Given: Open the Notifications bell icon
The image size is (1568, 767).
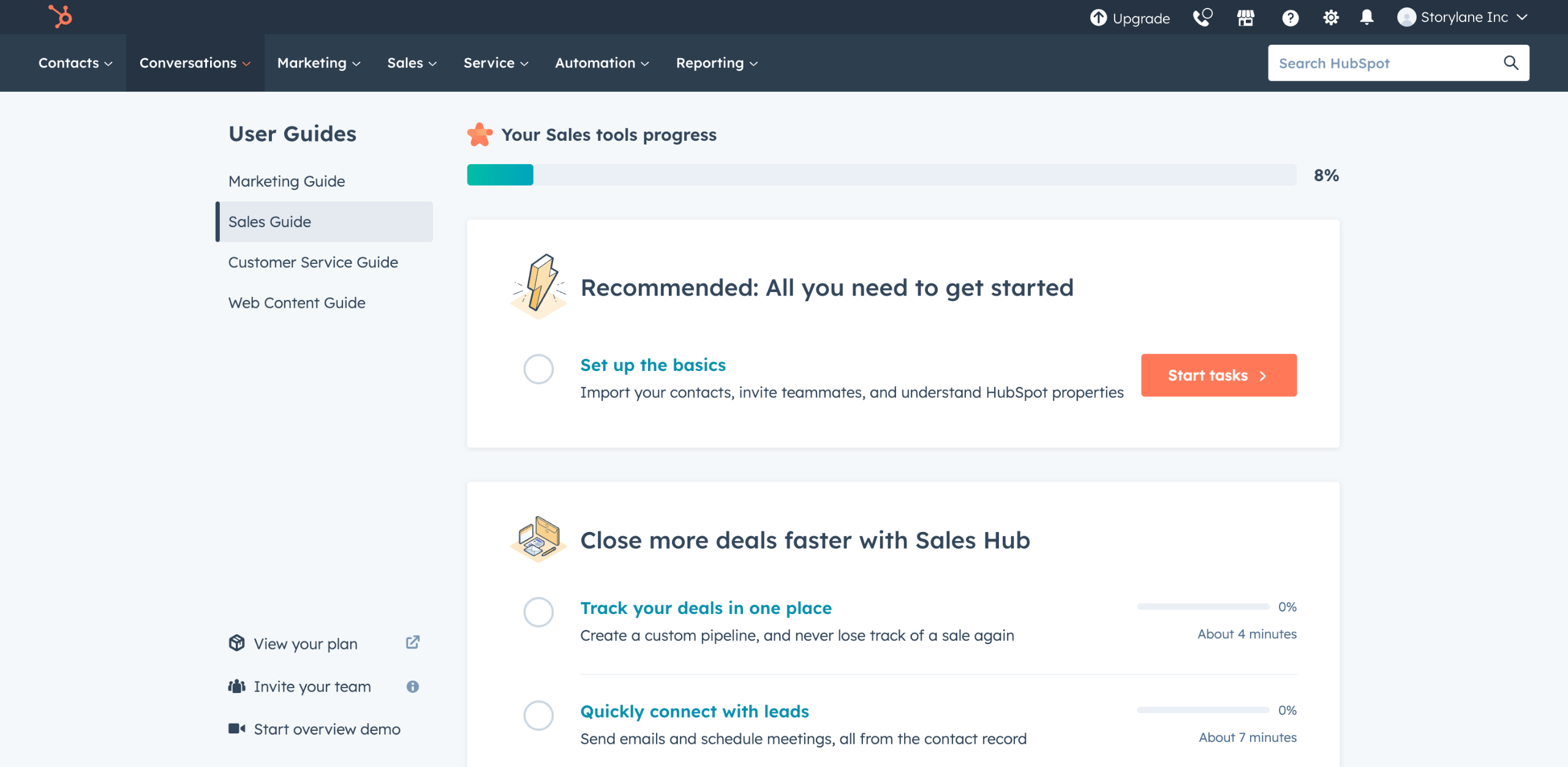Looking at the screenshot, I should (1366, 17).
